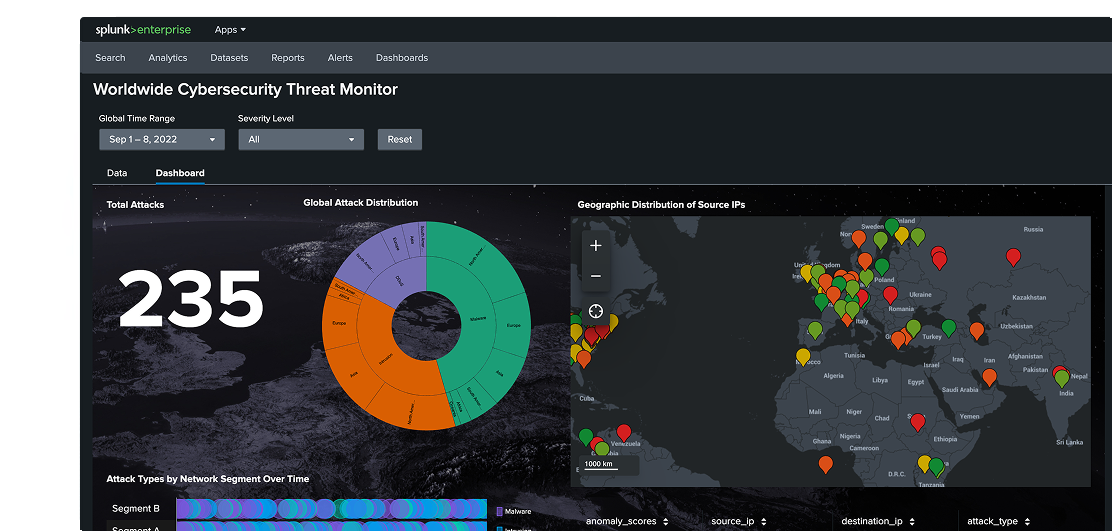Switch to the Data tab
Viewport: 1112px width, 531px height.
117,173
